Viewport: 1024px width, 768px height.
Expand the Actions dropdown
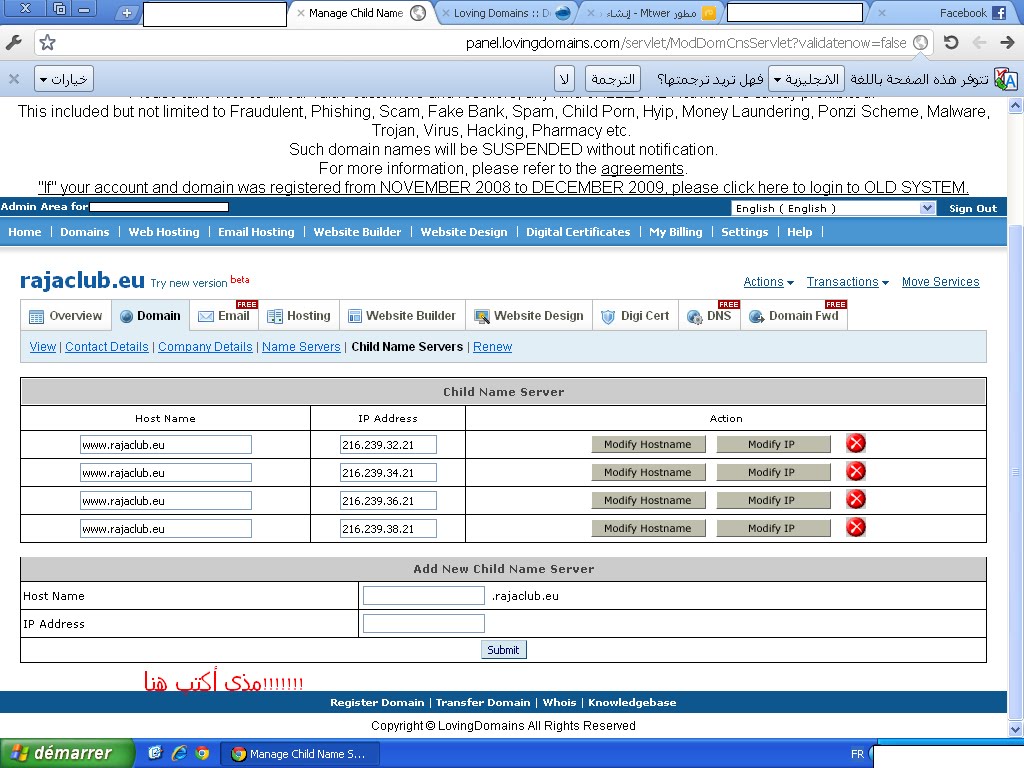(769, 282)
